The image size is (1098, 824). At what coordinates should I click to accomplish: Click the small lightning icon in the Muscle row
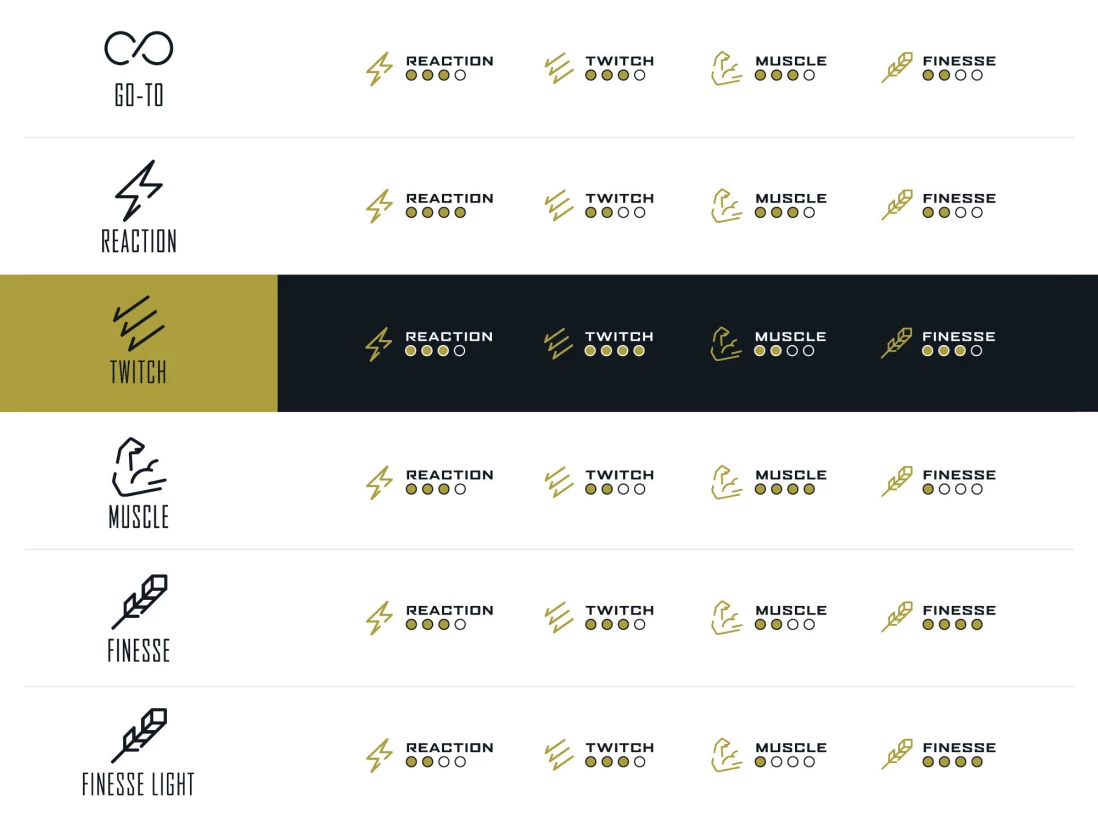click(379, 482)
